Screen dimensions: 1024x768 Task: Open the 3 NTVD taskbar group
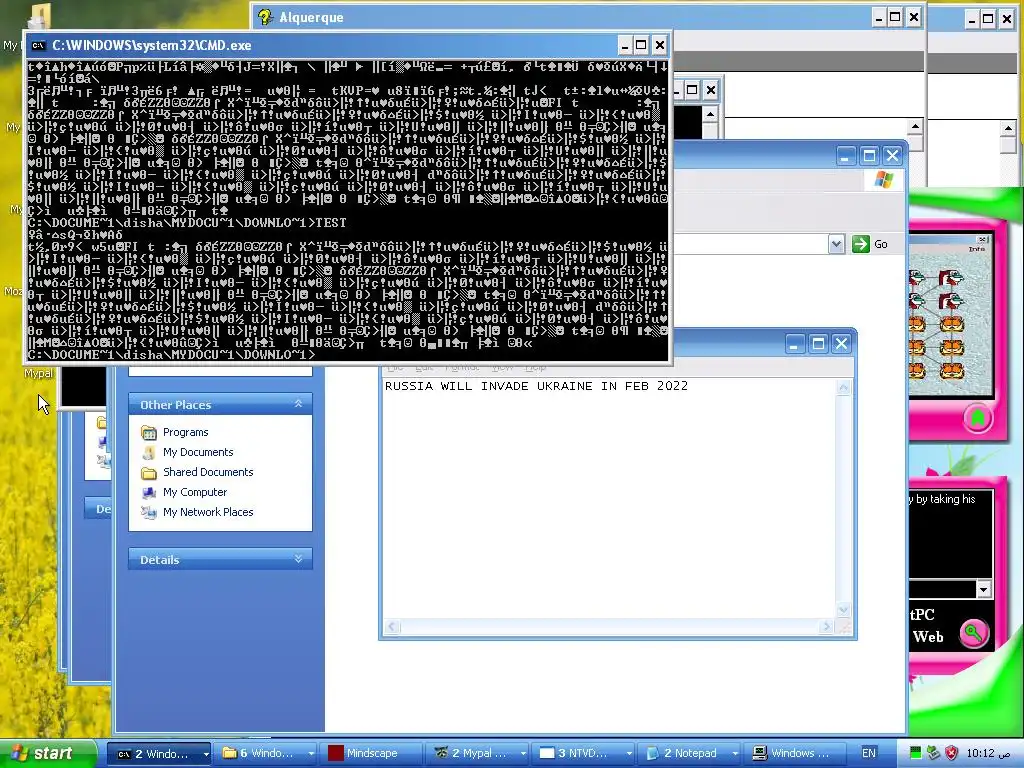[584, 753]
